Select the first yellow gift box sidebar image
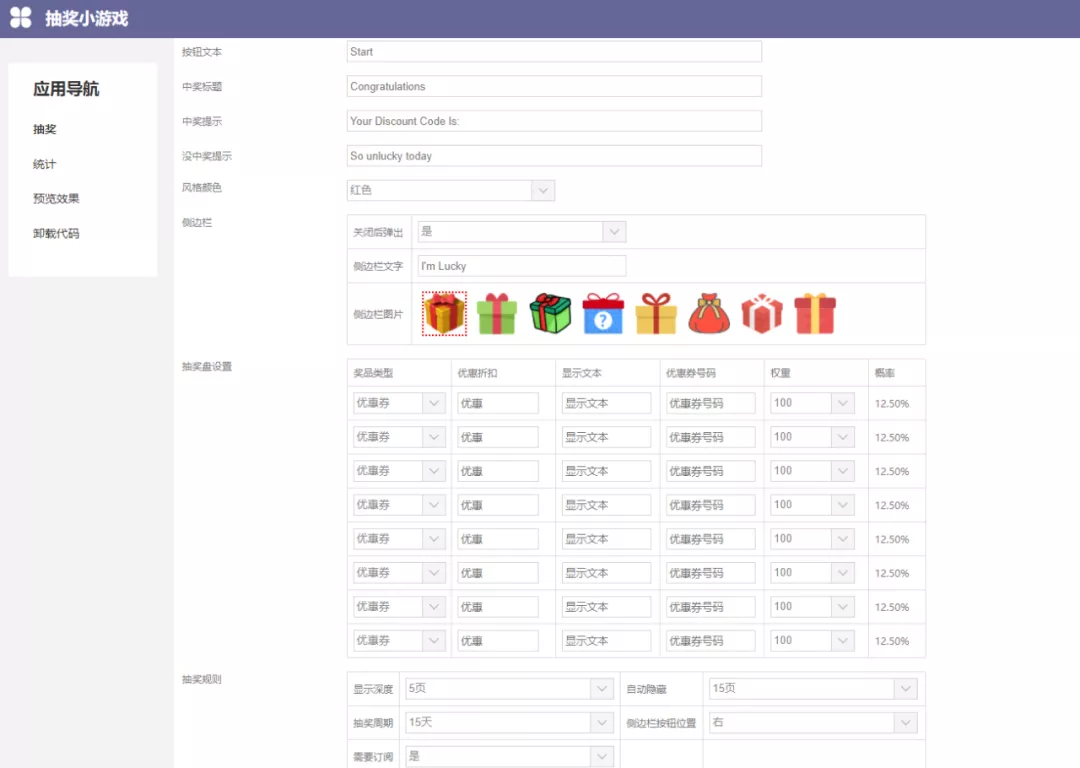This screenshot has width=1080, height=768. pos(444,313)
